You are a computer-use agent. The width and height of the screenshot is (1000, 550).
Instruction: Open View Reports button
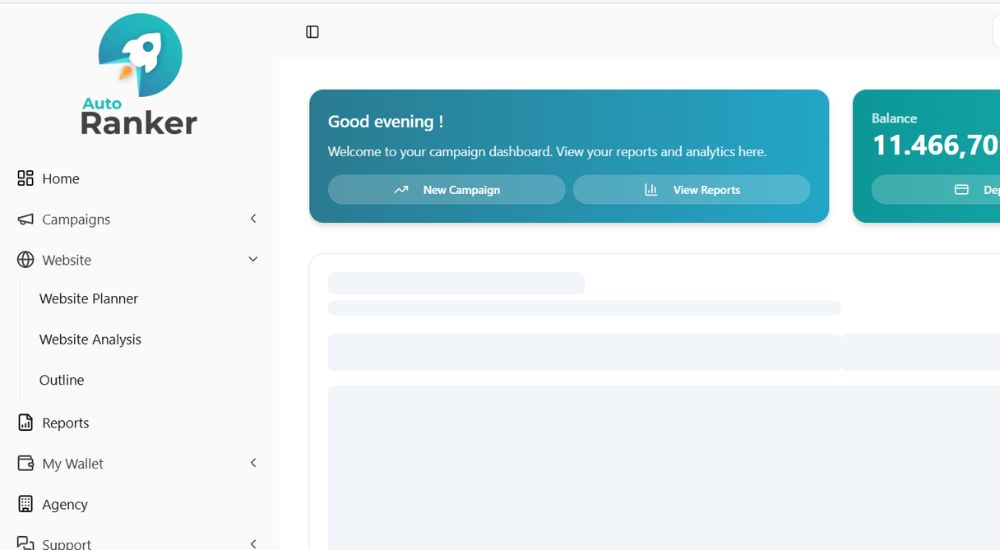coord(692,190)
